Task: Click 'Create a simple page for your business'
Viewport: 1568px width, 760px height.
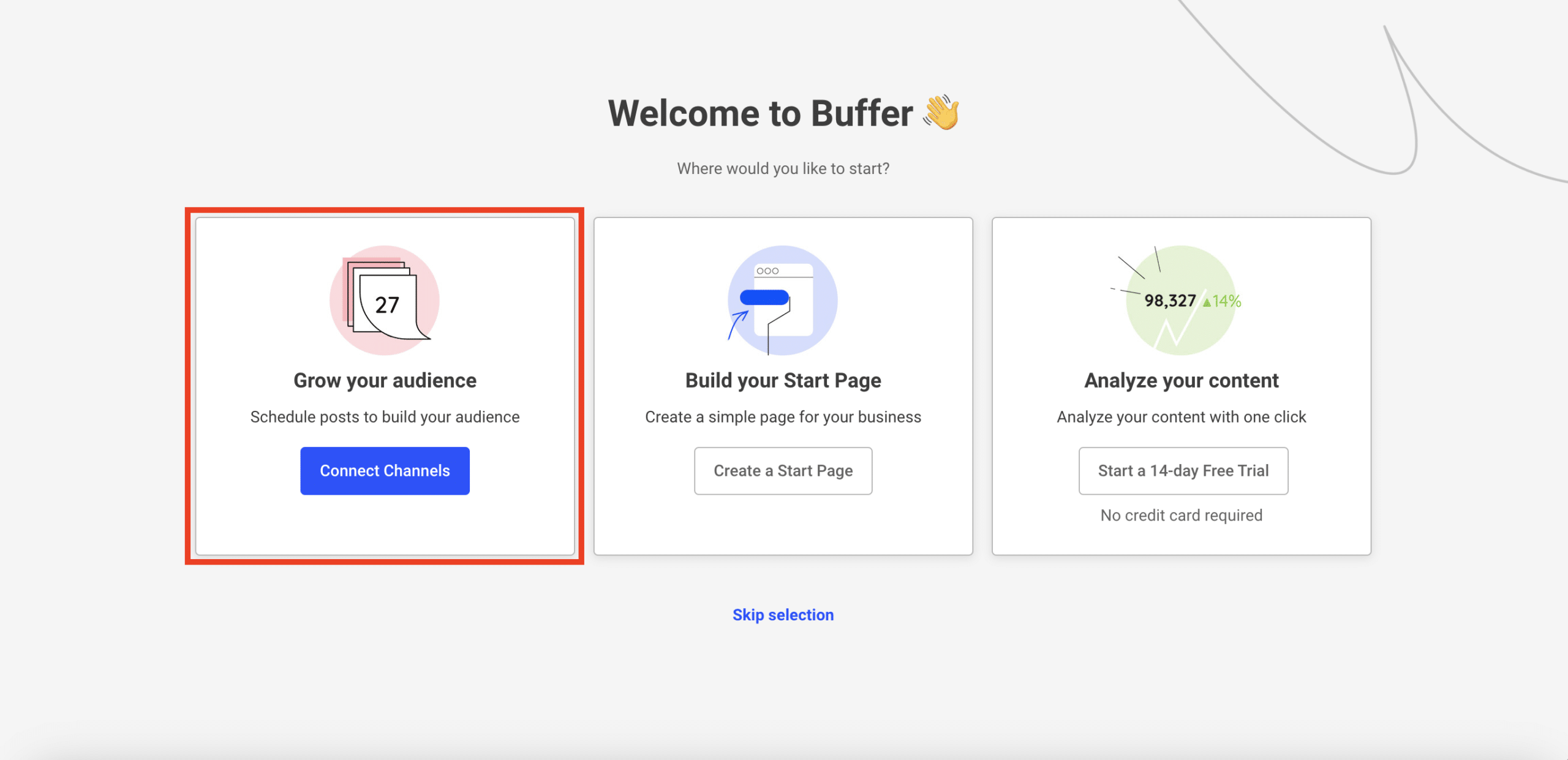Action: coord(783,416)
